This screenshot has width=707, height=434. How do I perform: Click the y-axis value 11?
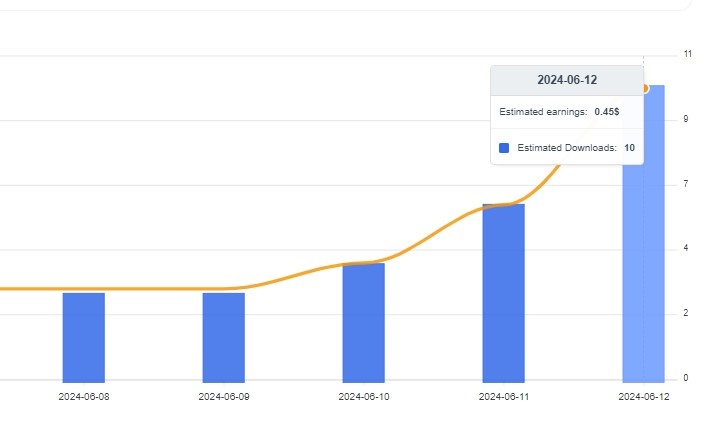coord(688,54)
